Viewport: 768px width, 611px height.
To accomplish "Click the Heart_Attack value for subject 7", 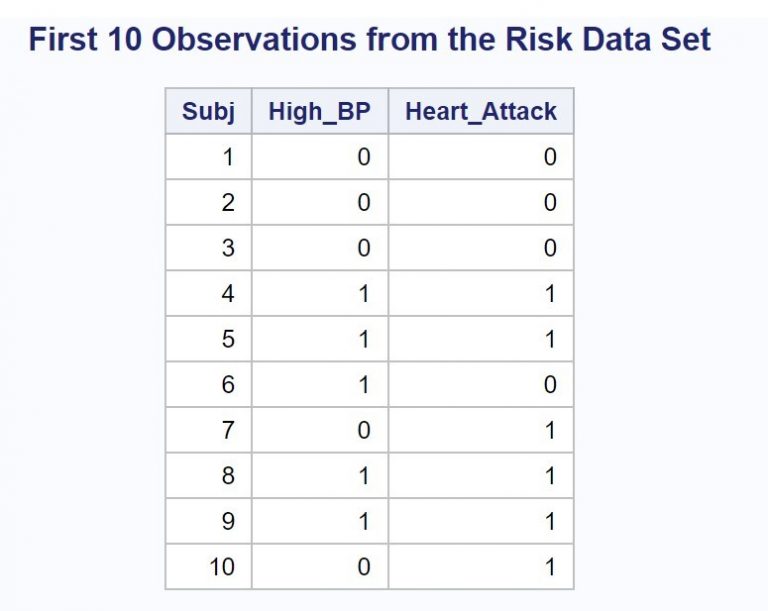I will tap(550, 430).
